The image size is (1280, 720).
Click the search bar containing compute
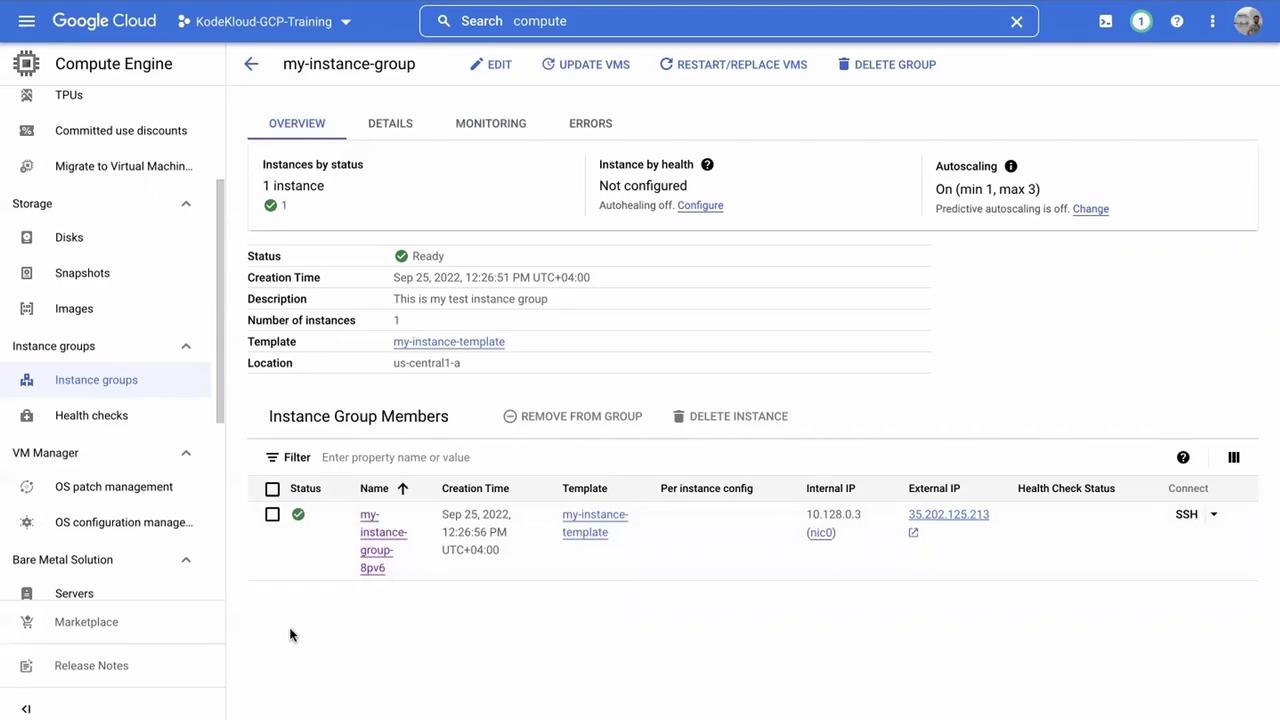click(729, 21)
